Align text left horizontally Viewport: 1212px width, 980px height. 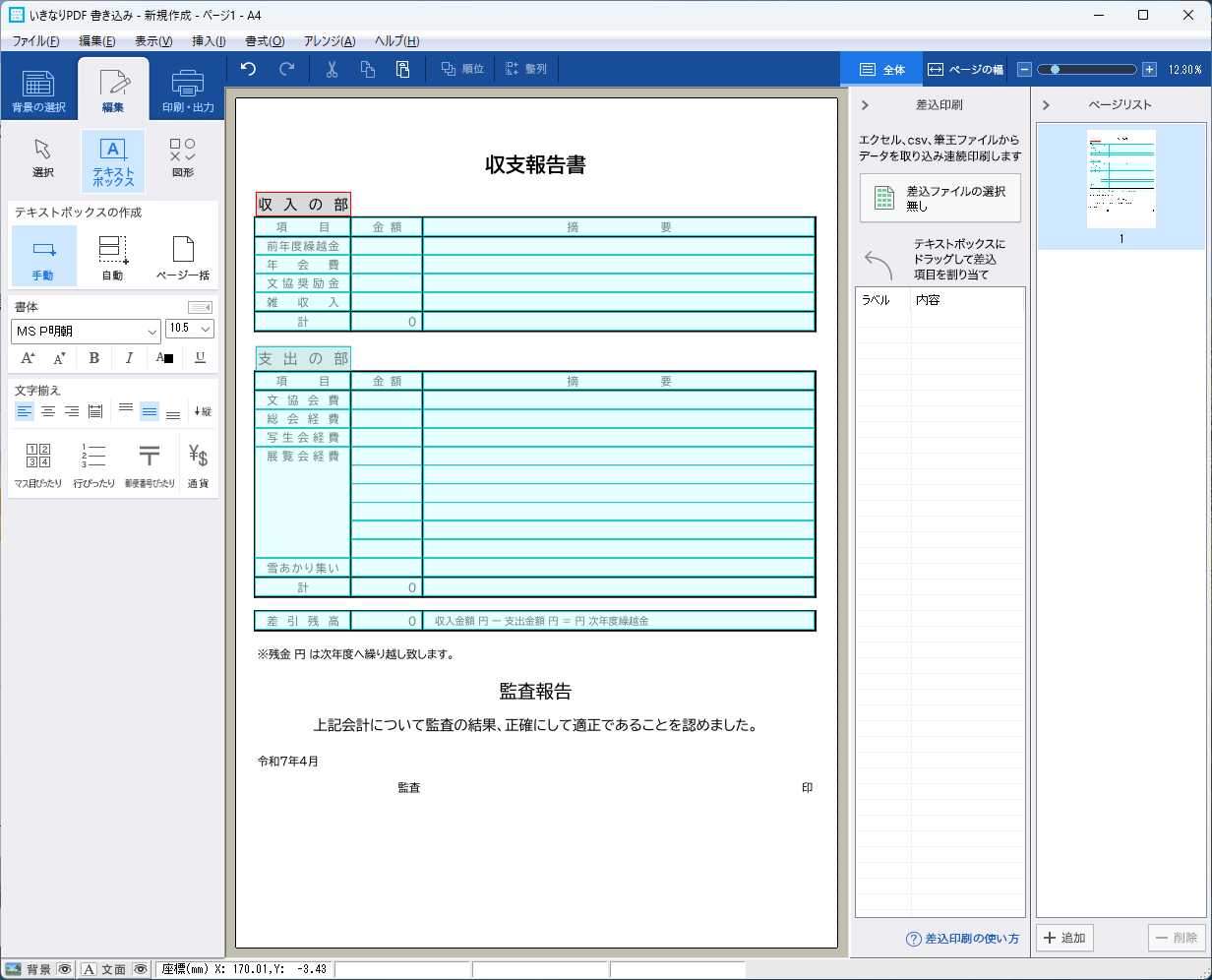pos(25,411)
